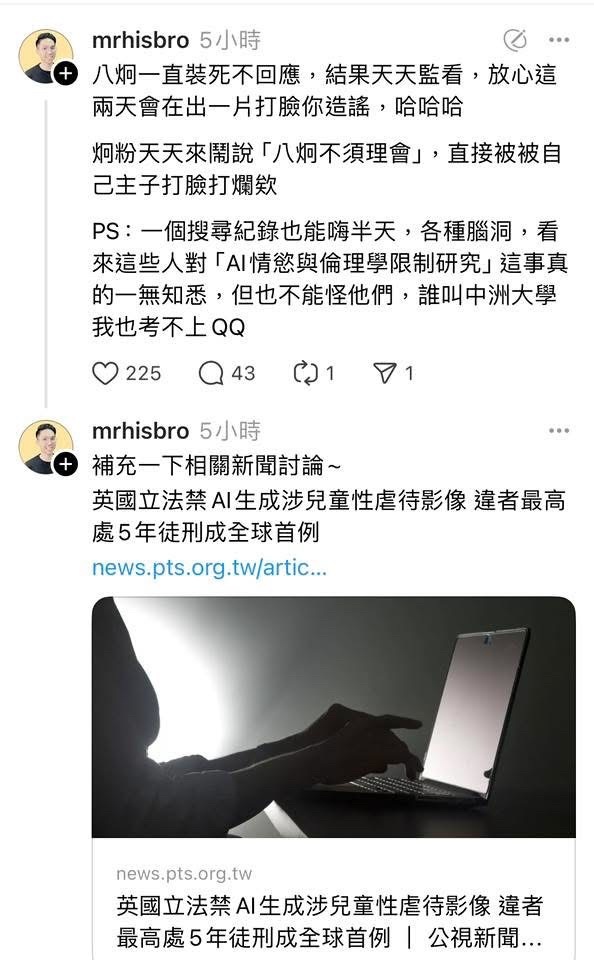Click the news.pts.org.tw domain label in card

[184, 874]
